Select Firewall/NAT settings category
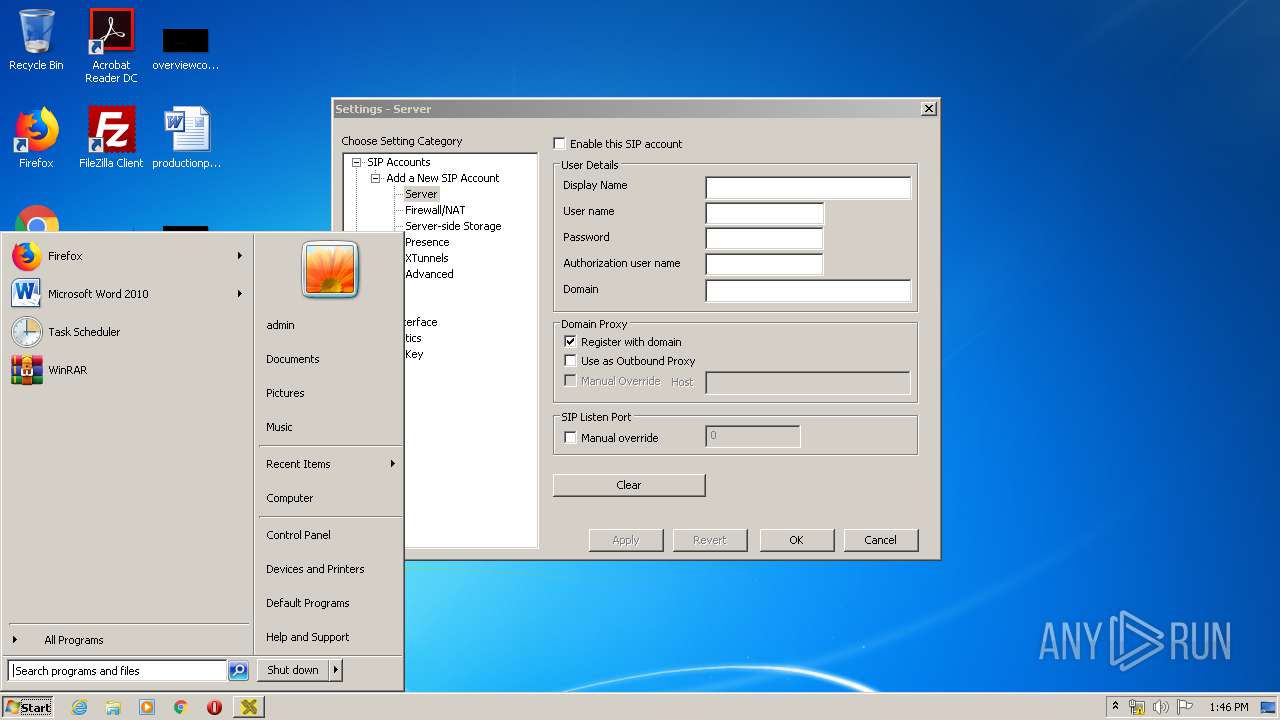1280x720 pixels. (435, 210)
